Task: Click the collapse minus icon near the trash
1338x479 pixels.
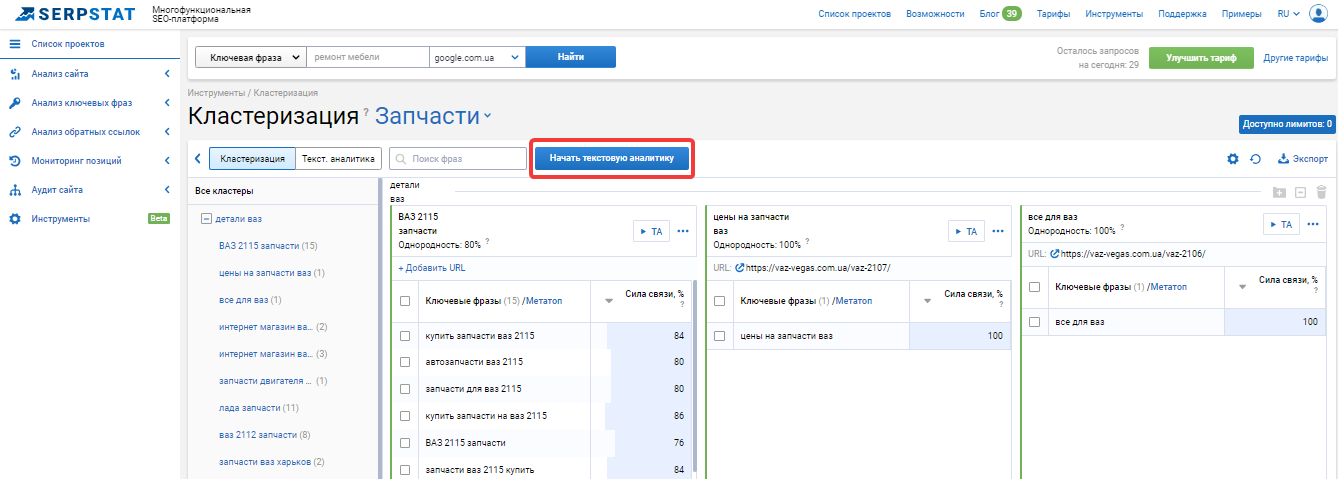Action: (x=1300, y=193)
